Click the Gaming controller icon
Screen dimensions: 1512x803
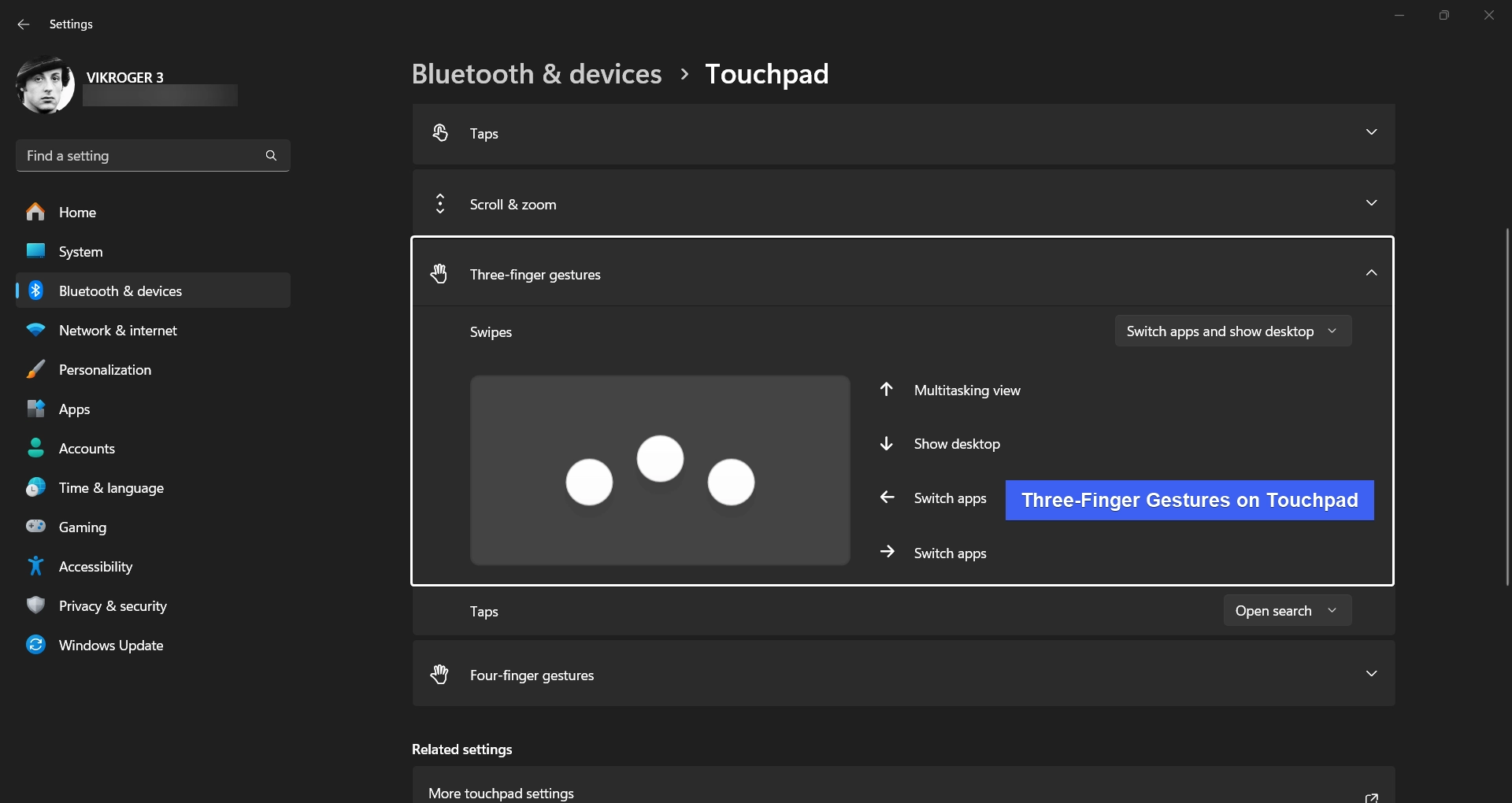35,527
